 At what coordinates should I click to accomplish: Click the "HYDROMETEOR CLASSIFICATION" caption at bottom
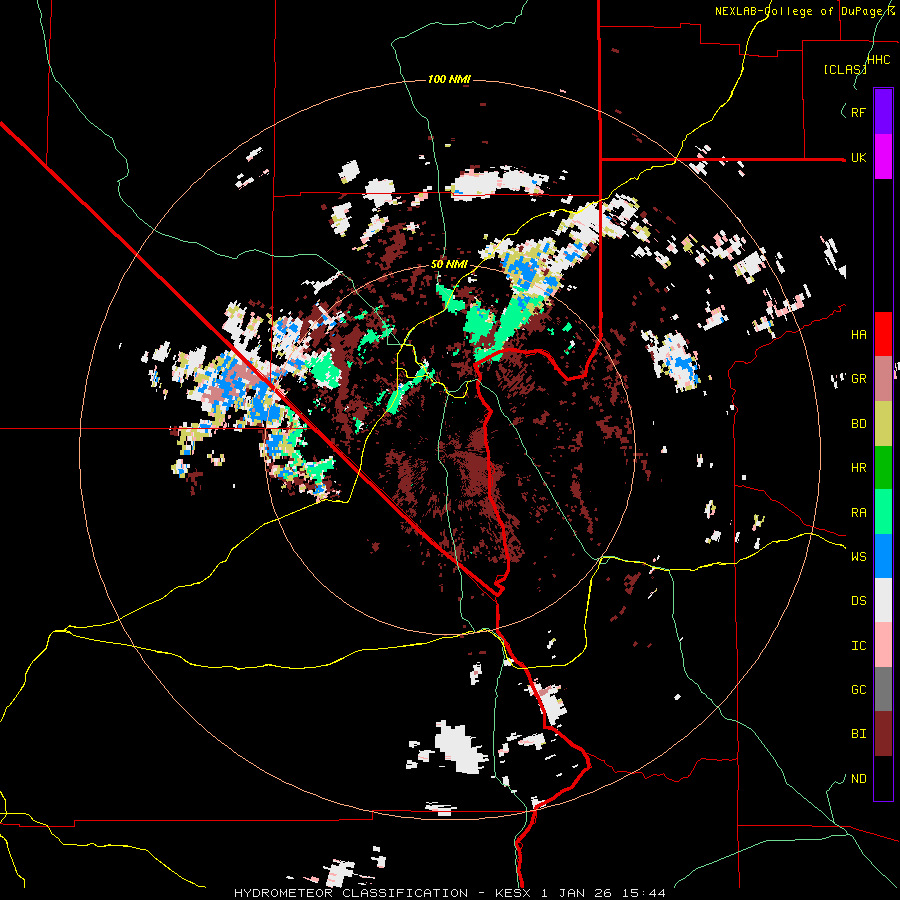(351, 893)
